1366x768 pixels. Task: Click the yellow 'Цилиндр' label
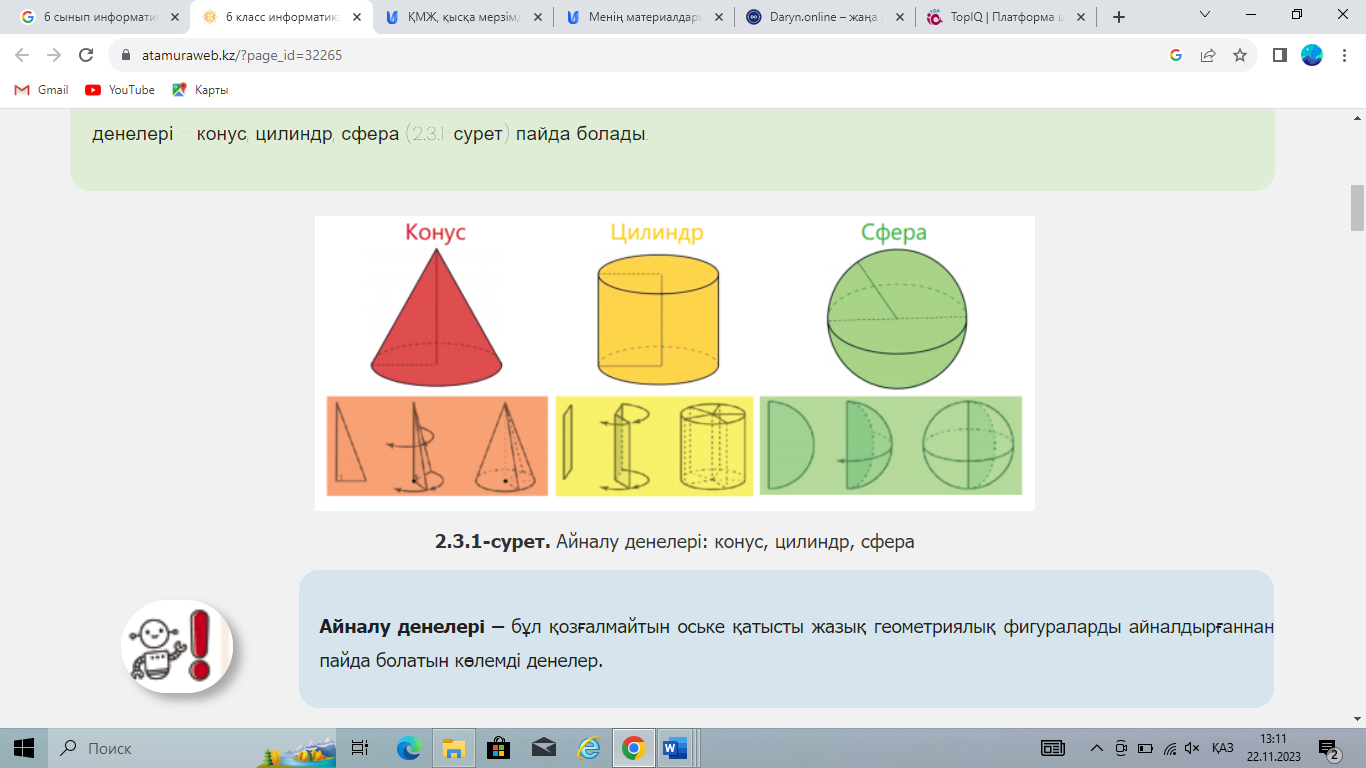657,233
